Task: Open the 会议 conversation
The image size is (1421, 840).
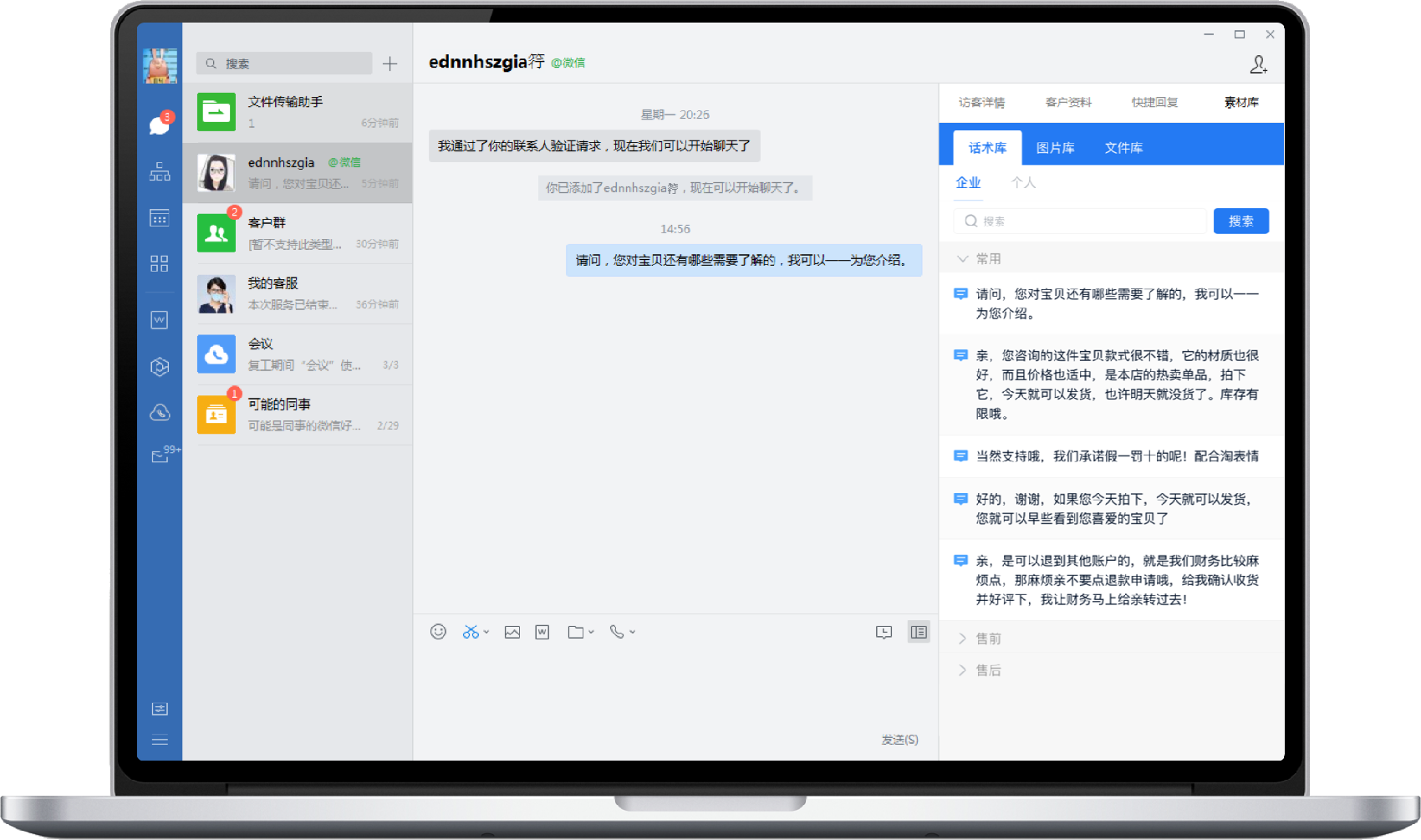Action: point(298,354)
